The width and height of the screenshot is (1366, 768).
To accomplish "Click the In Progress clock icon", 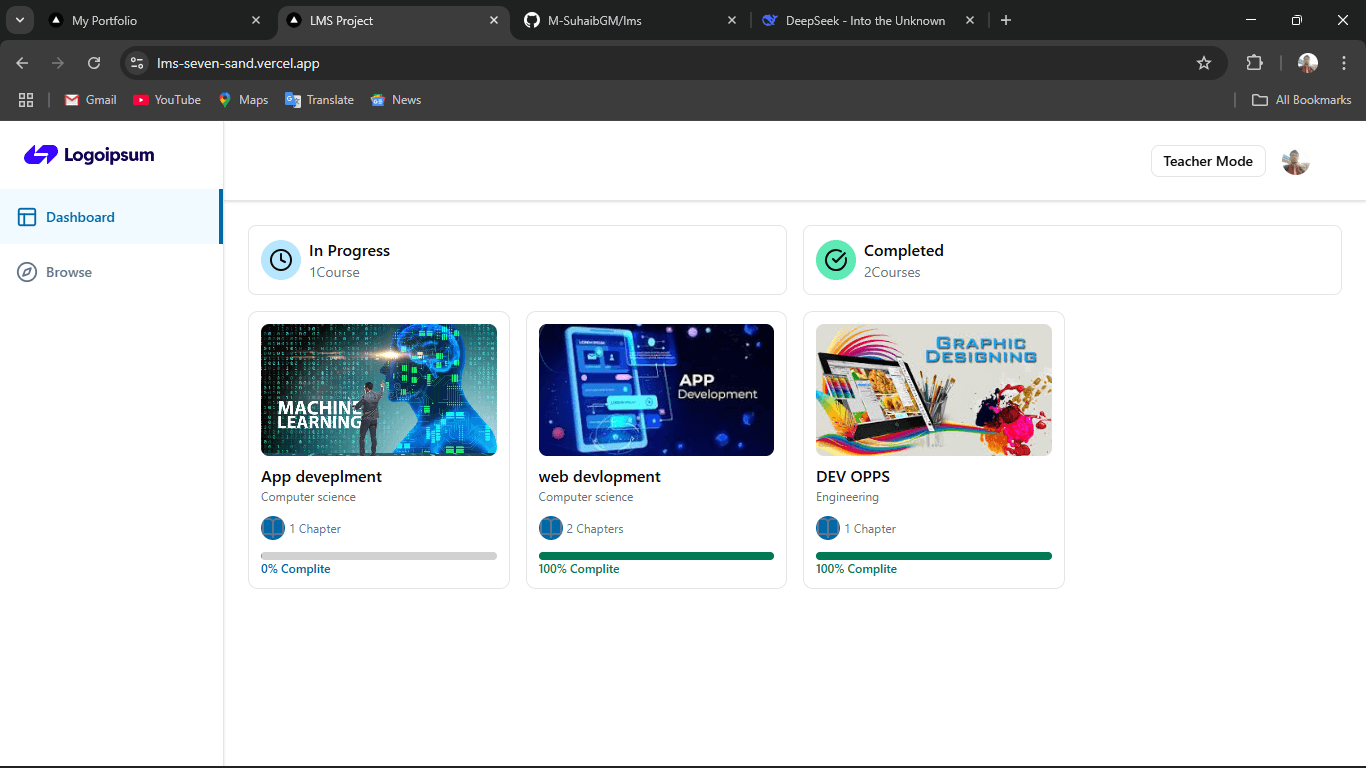I will click(281, 260).
